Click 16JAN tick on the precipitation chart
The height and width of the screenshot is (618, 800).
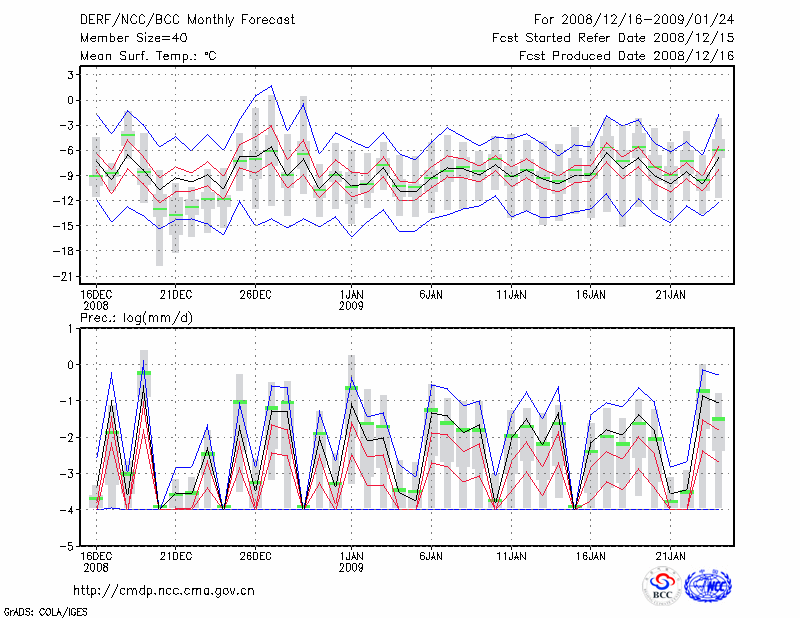590,555
